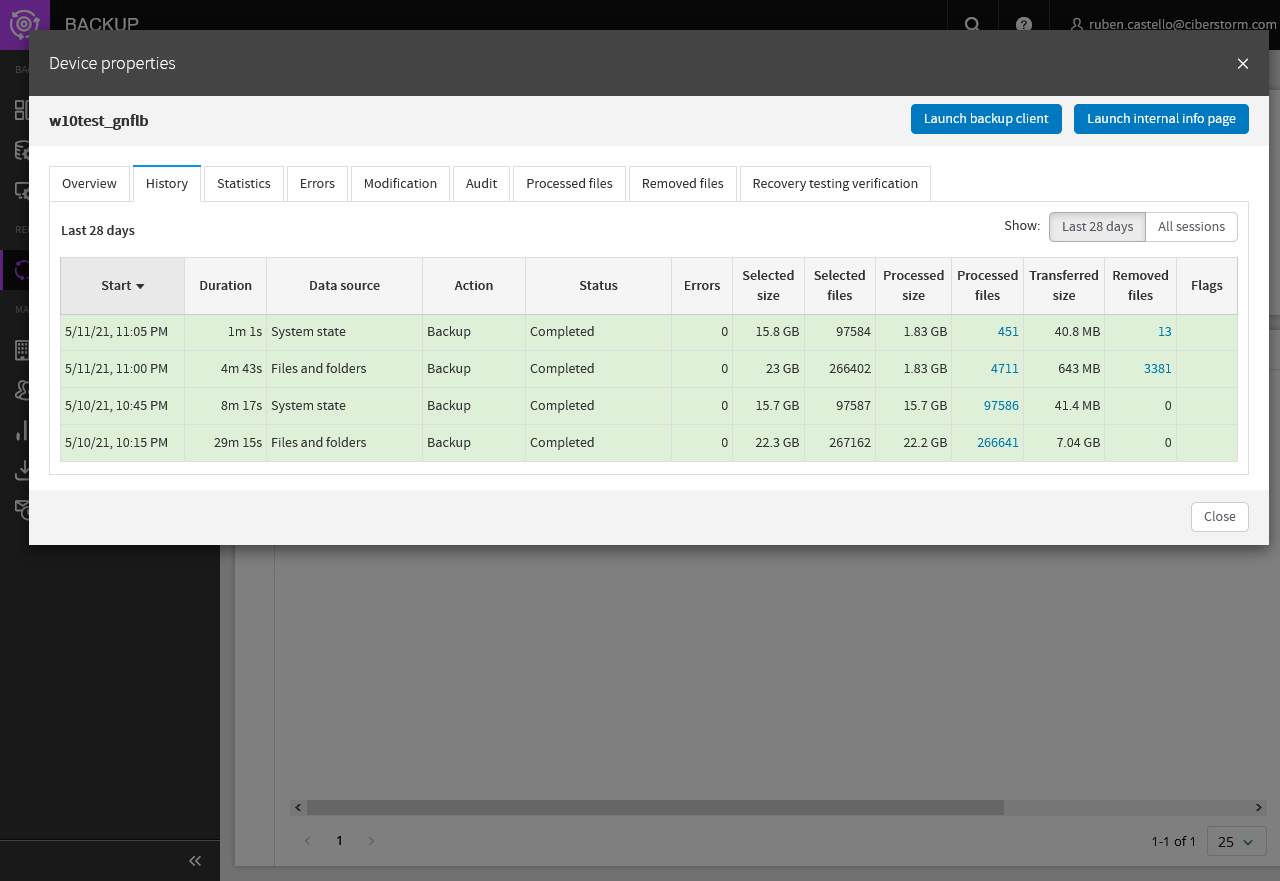Show the Removed files tab
1280x881 pixels.
tap(683, 183)
